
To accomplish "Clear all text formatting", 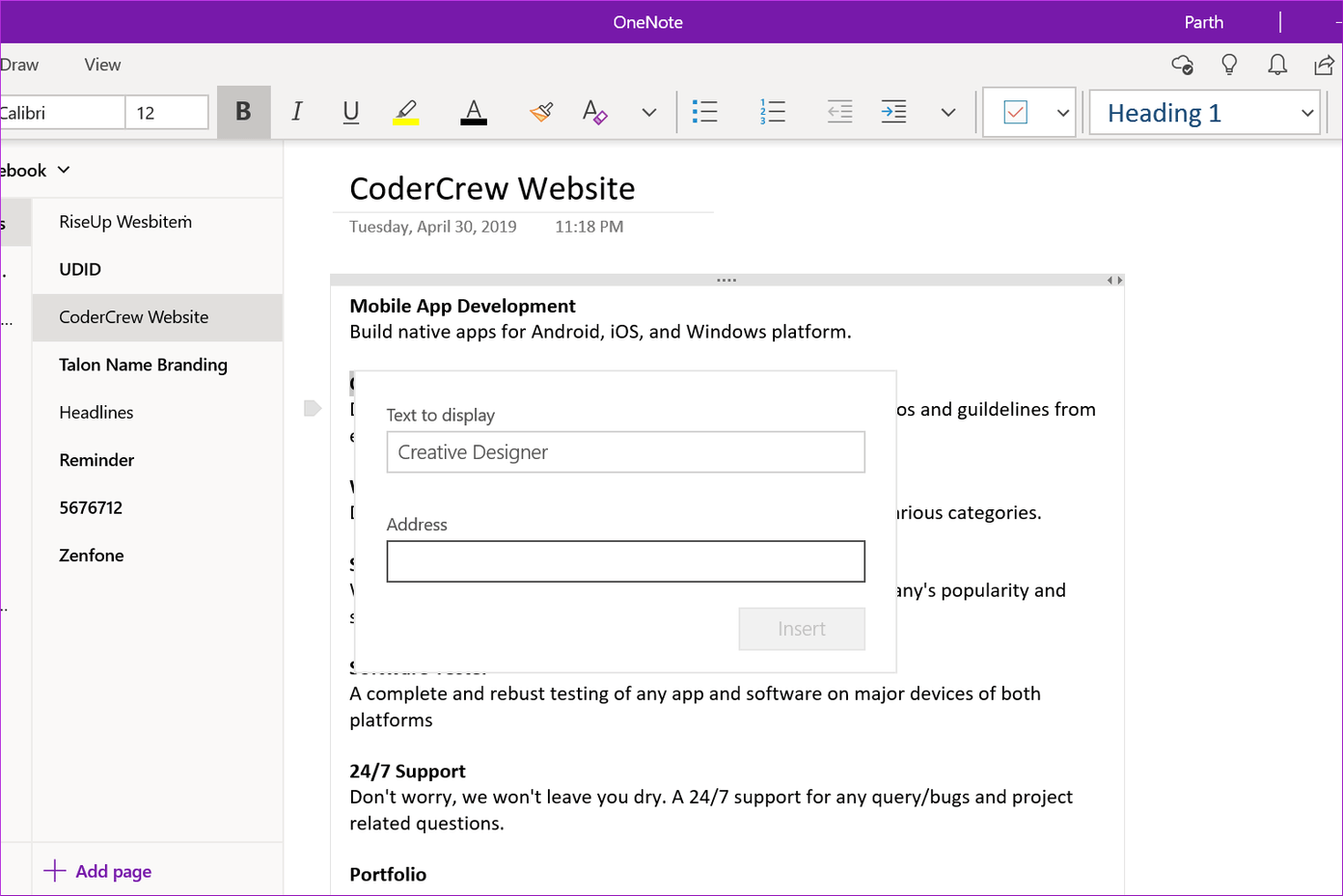I will [595, 112].
